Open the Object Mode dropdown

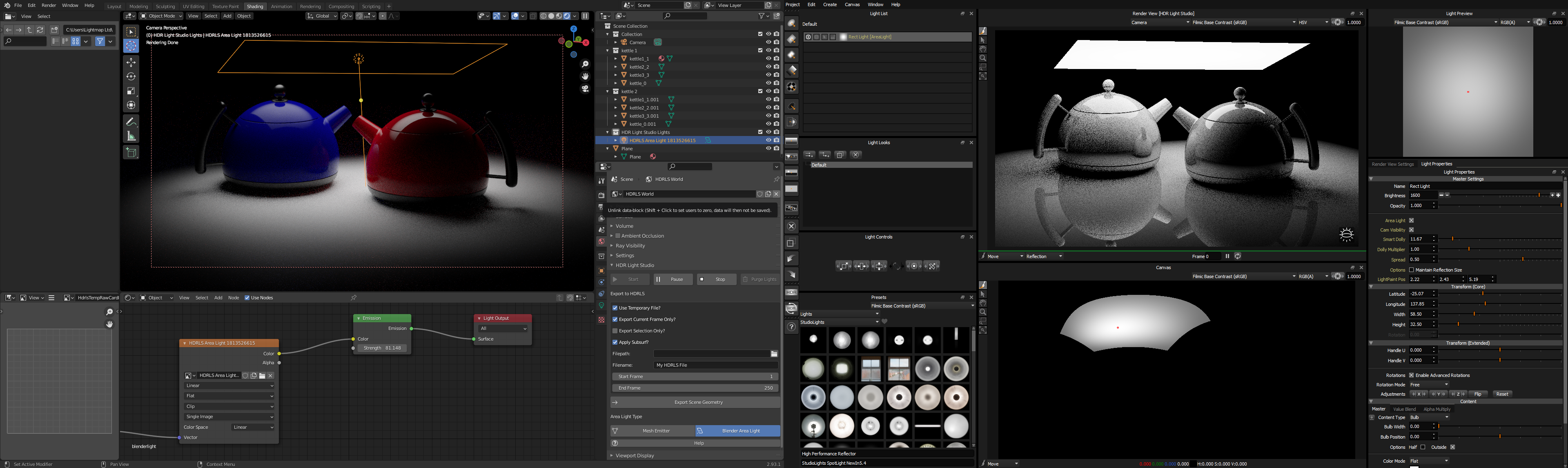161,16
